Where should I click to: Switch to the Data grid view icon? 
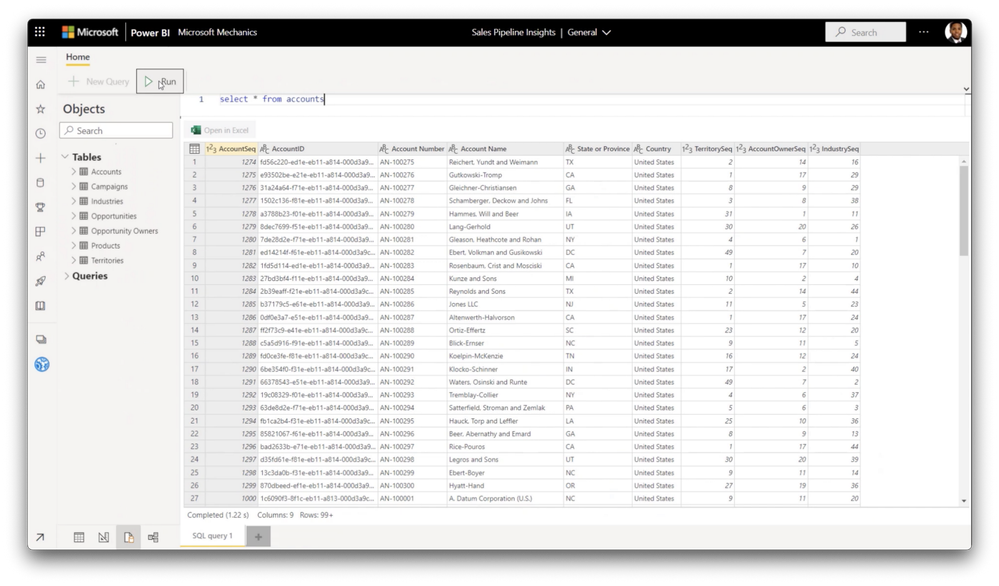click(79, 537)
